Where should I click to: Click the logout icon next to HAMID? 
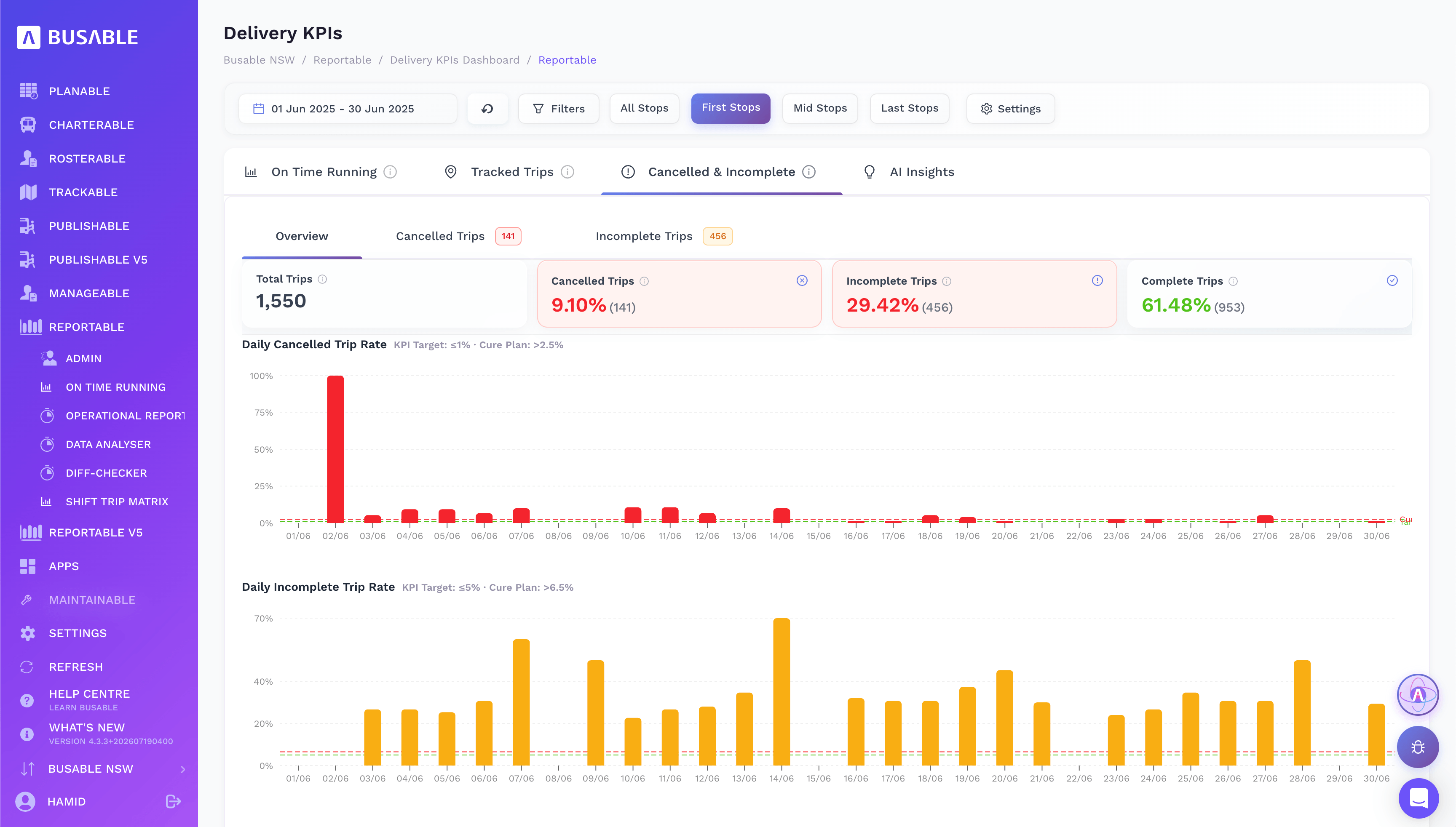[x=173, y=801]
